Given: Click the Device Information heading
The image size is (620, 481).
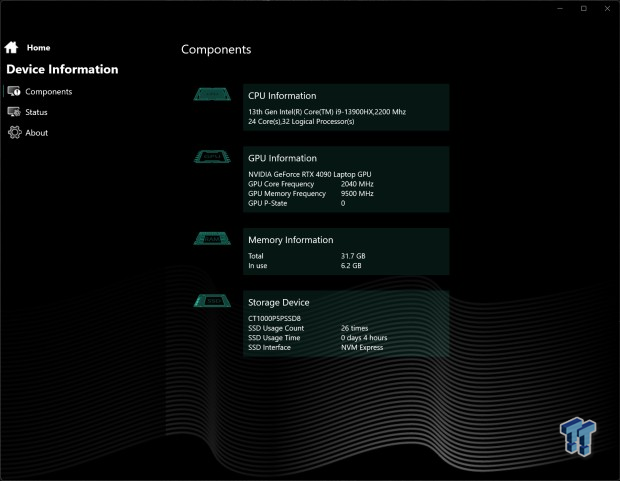Looking at the screenshot, I should (62, 70).
